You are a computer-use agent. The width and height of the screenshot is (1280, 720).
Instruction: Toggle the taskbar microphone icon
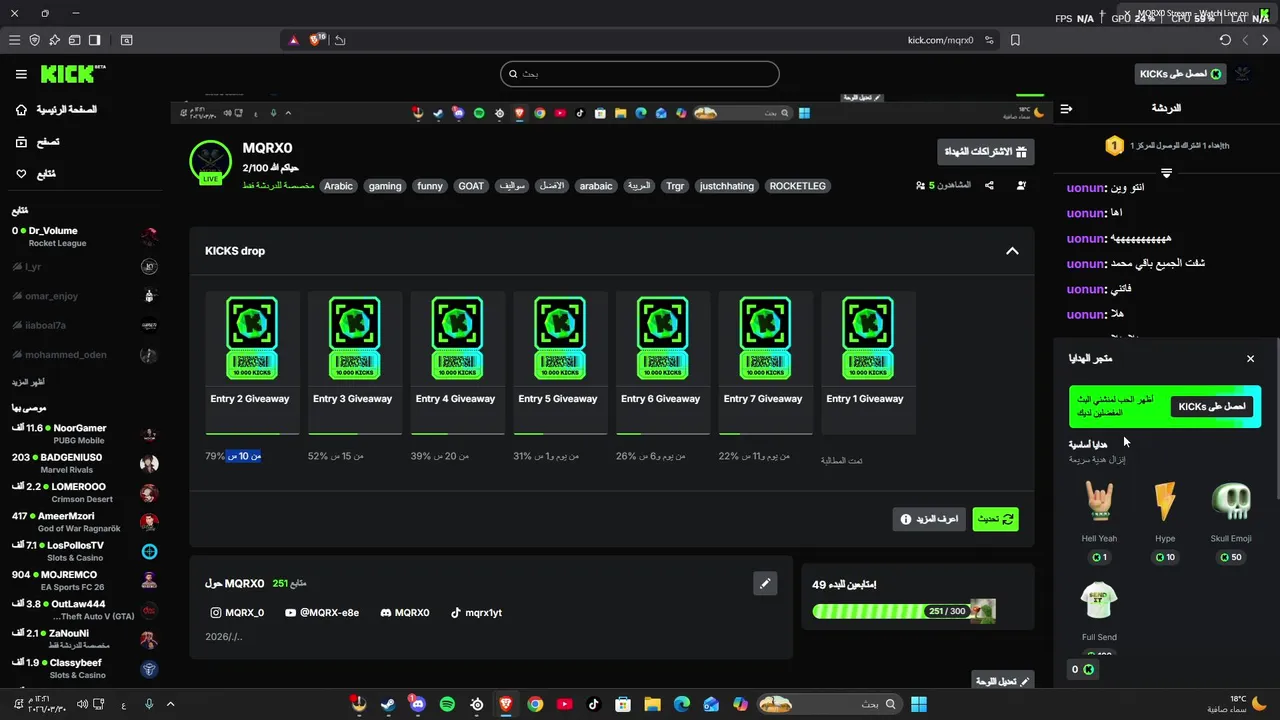coord(149,704)
